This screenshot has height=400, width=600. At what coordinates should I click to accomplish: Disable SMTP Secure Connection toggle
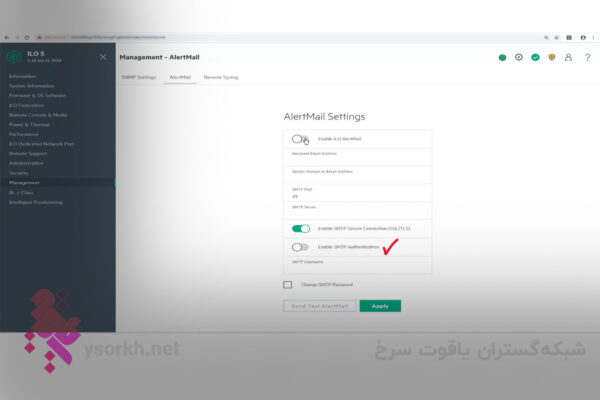tap(301, 229)
